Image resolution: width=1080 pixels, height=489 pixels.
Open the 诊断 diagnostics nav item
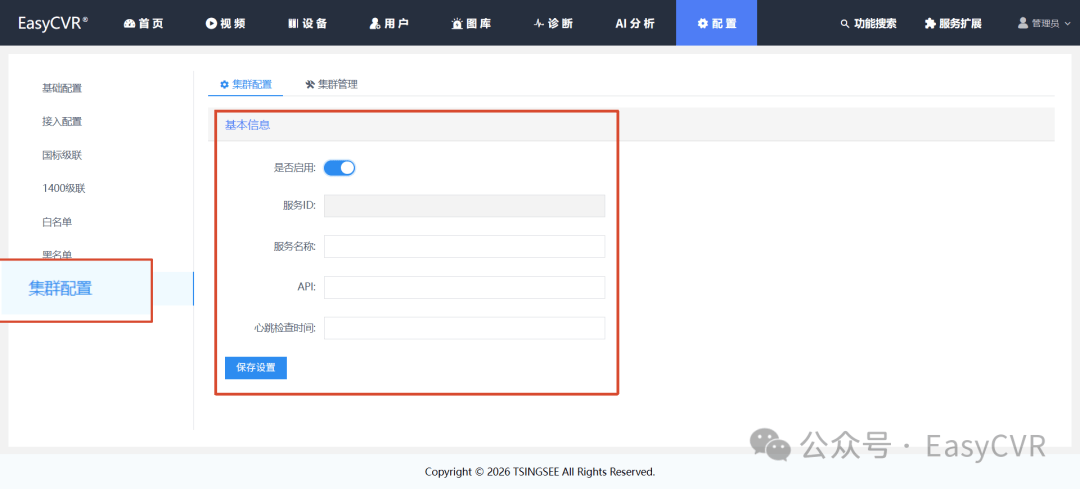coord(553,23)
